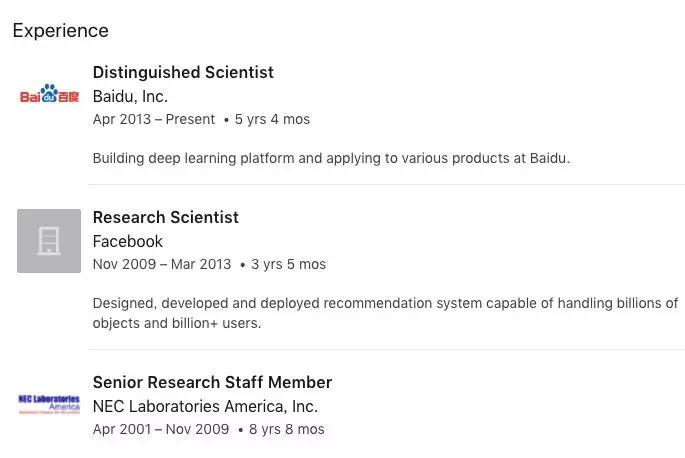Screen dimensions: 685x458
Task: Open the Distinguished Scientist position title
Action: pyautogui.click(x=183, y=72)
